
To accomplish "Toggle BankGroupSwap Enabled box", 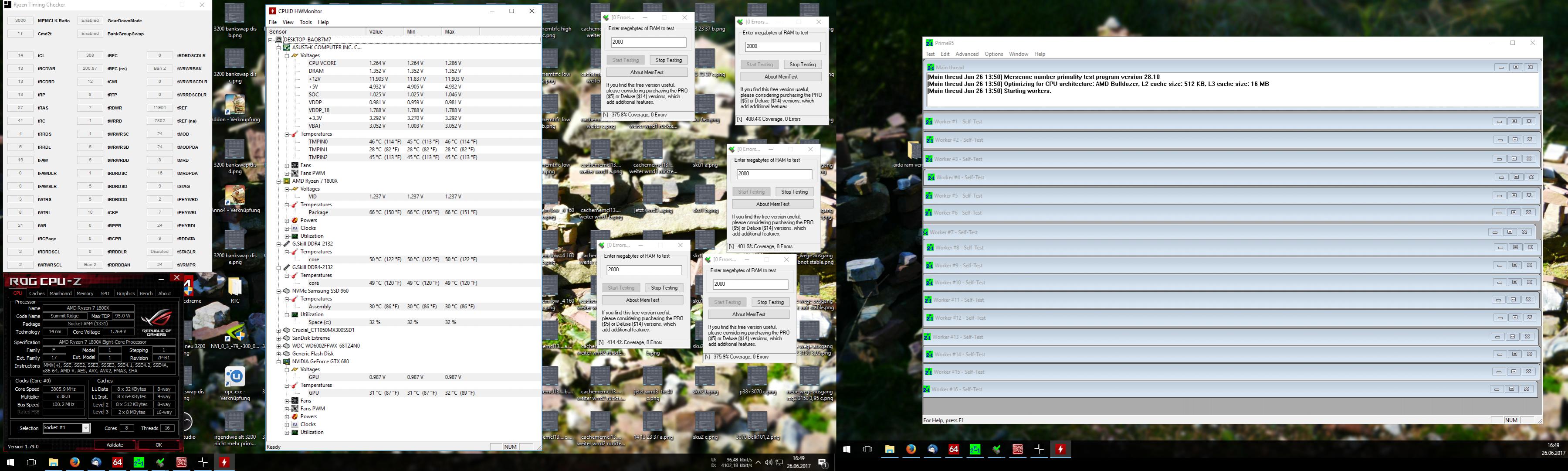I will [90, 34].
